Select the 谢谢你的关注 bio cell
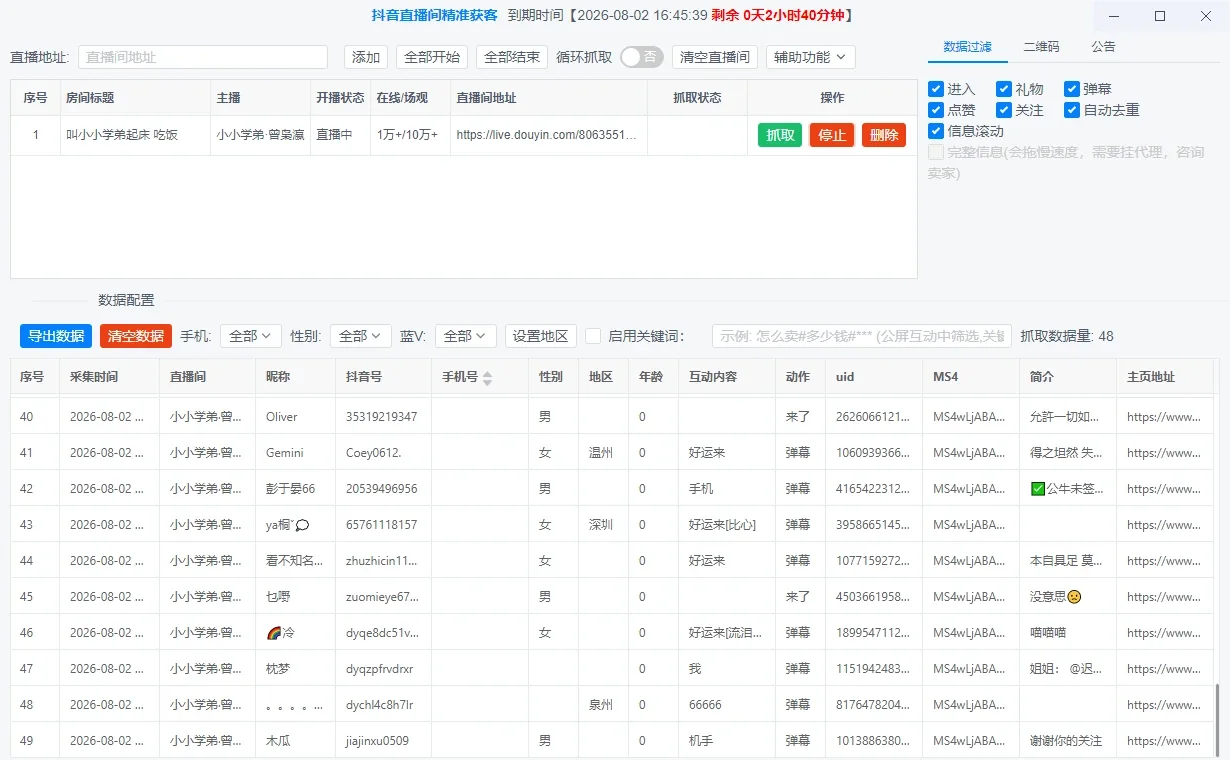Viewport: 1230px width, 760px height. point(1066,741)
